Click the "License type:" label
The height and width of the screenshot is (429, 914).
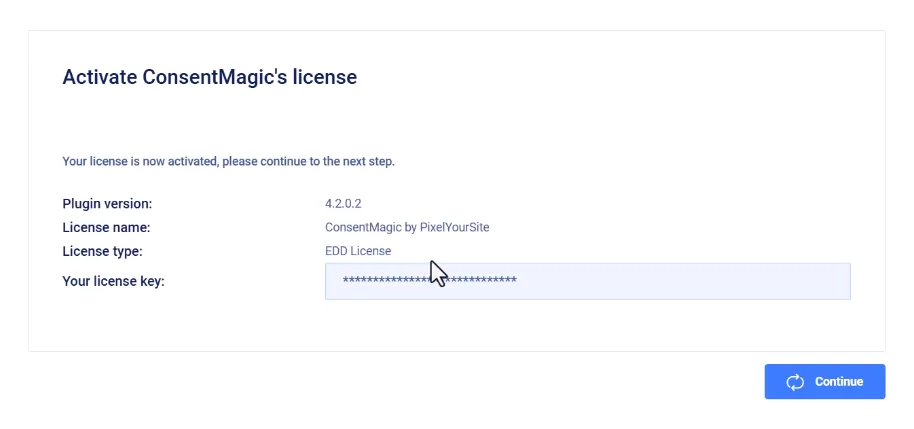(x=103, y=251)
